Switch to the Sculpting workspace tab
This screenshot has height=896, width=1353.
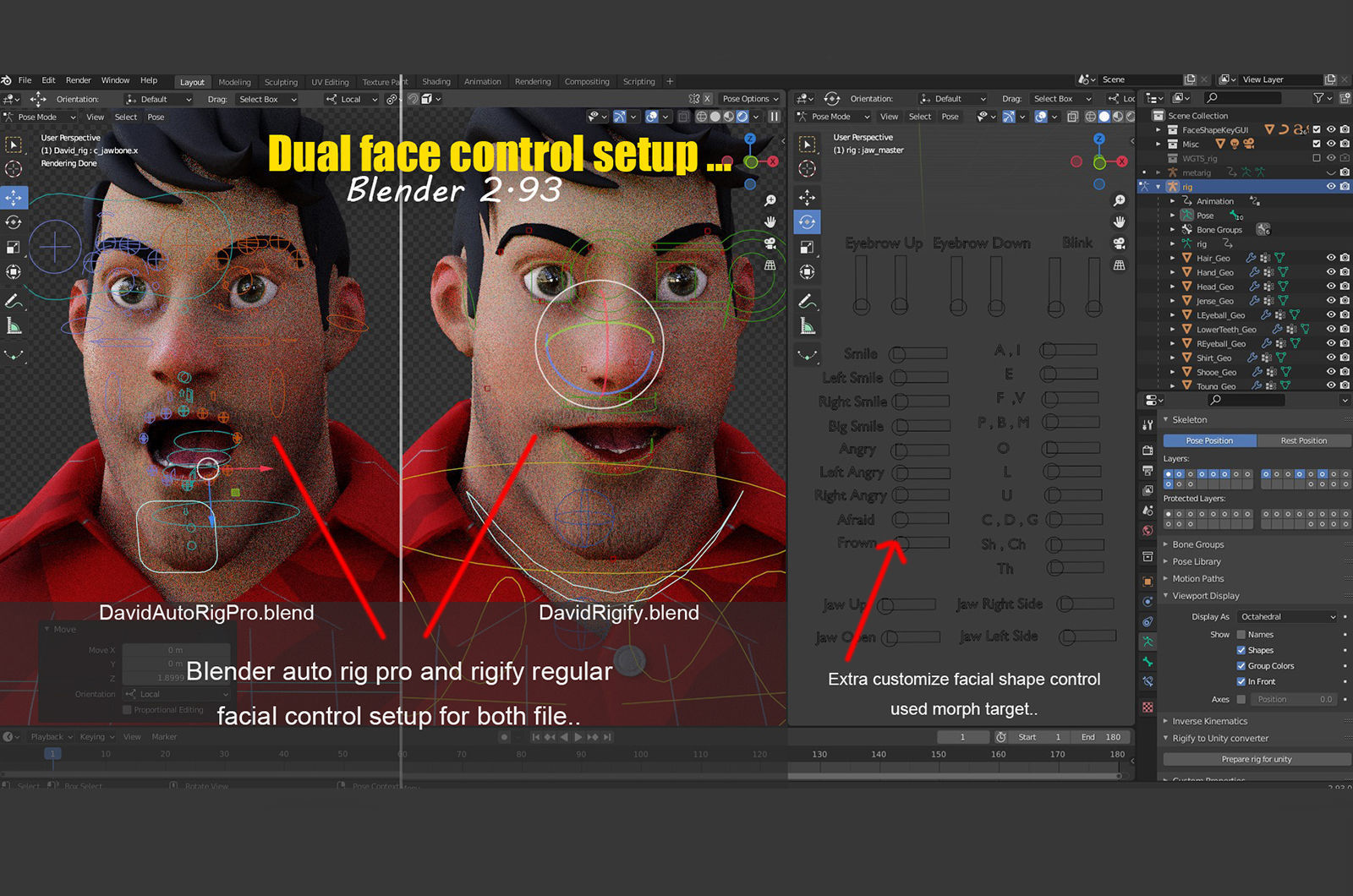coord(281,82)
